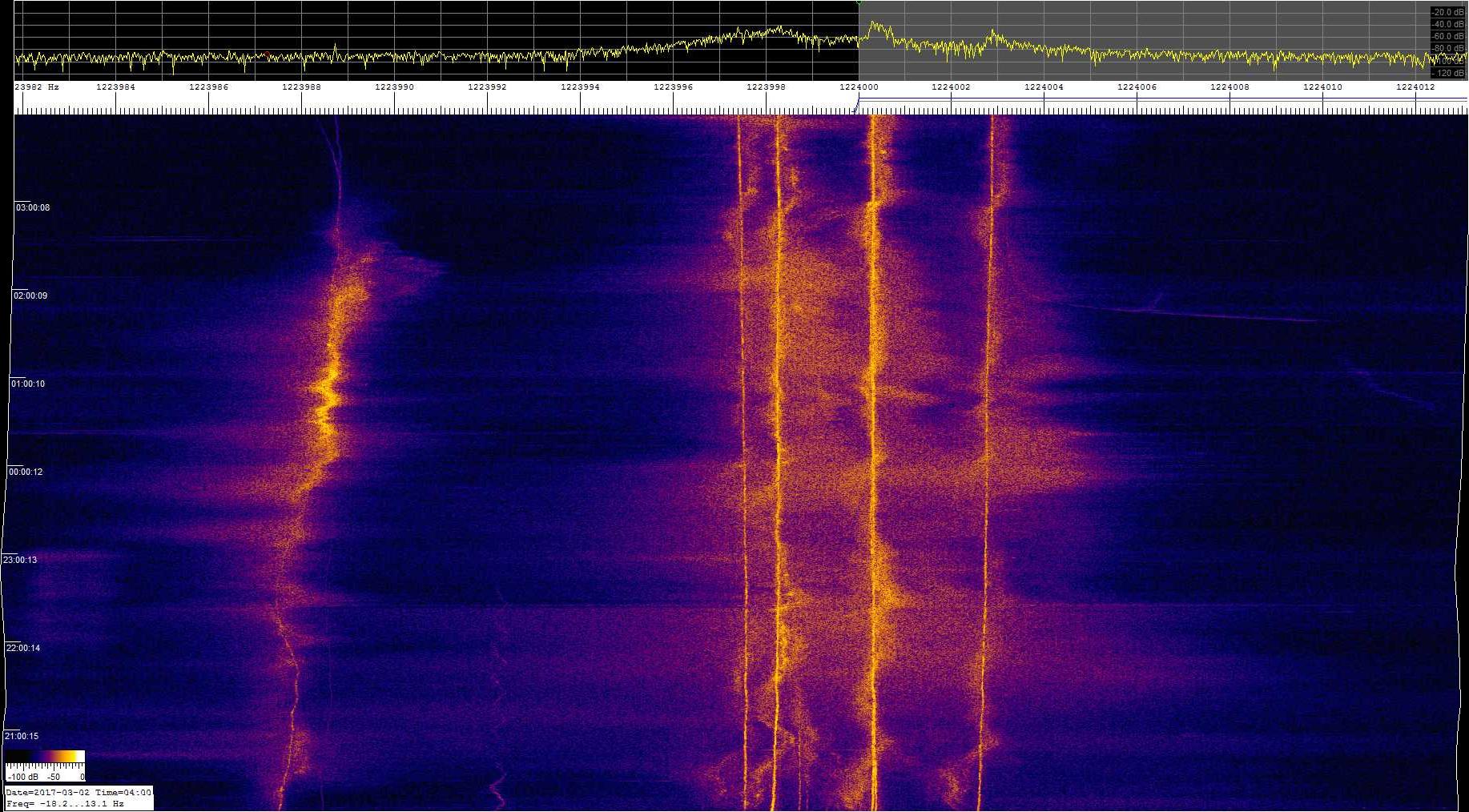Click the 1223994 frequency label
The image size is (1469, 812).
(580, 86)
